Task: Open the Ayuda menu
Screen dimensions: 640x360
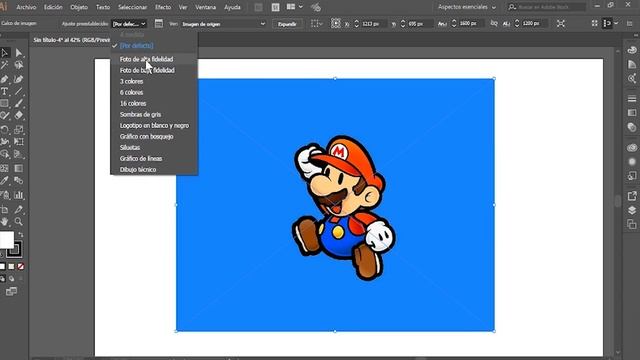Action: click(x=232, y=7)
